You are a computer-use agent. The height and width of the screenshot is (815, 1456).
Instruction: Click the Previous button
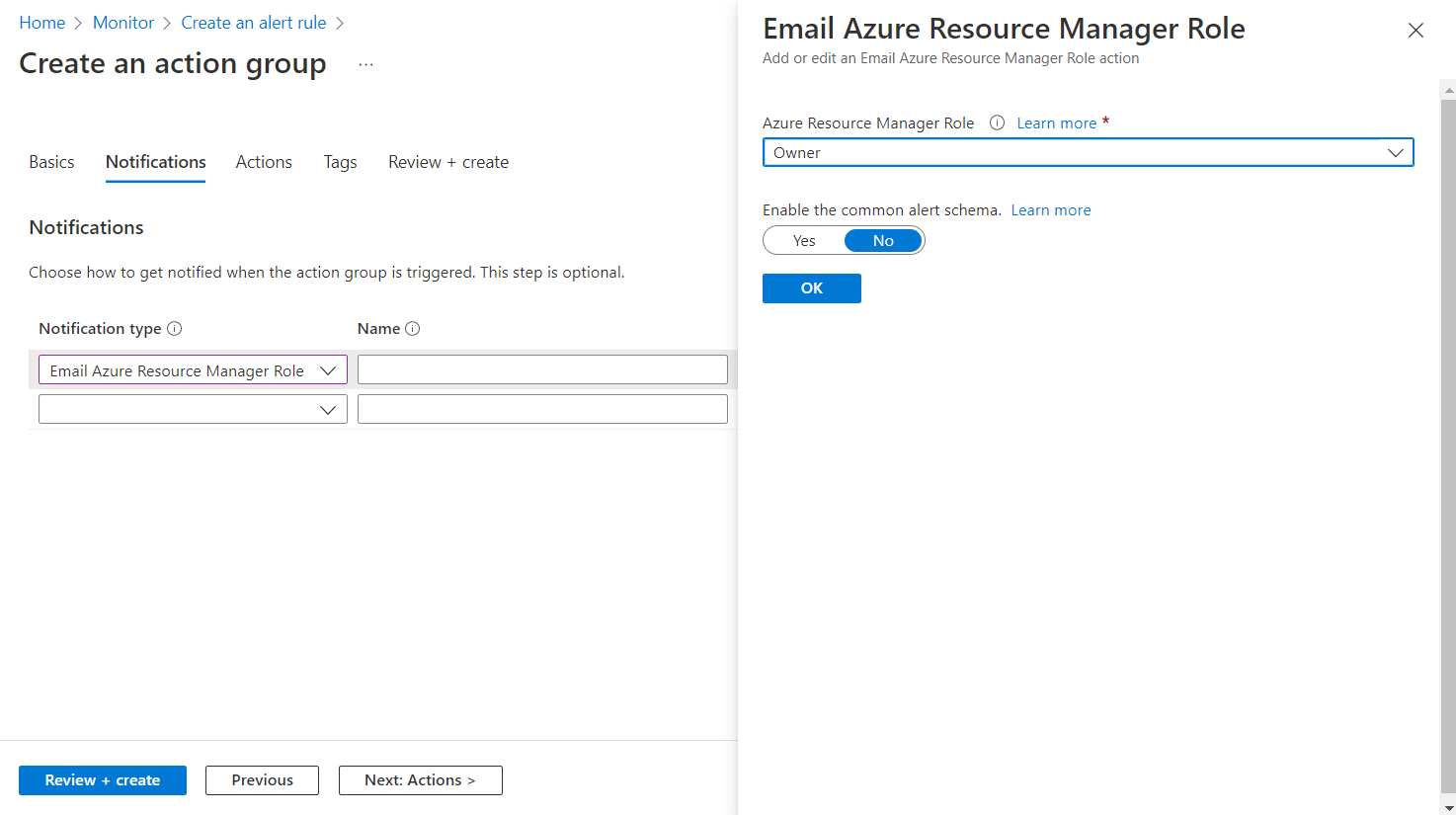coord(262,780)
